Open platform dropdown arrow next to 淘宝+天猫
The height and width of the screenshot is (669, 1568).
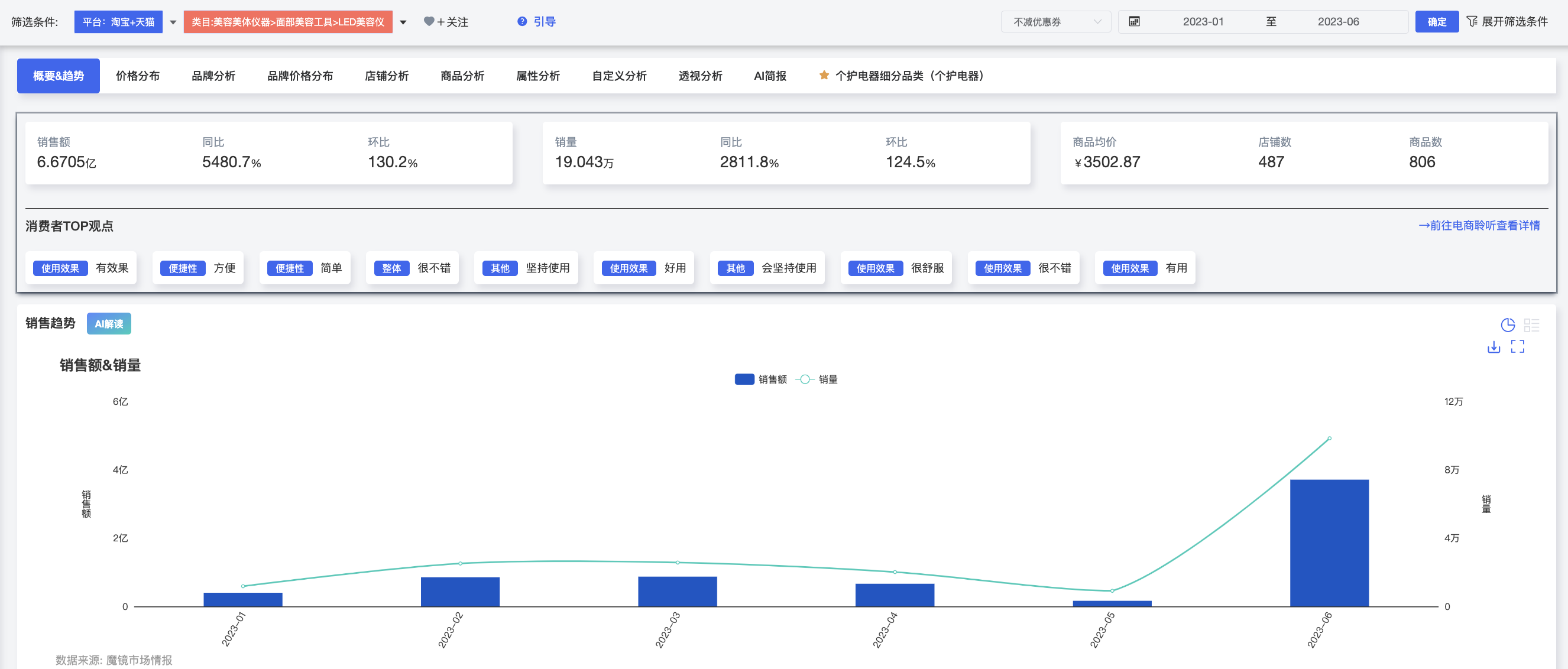(173, 22)
